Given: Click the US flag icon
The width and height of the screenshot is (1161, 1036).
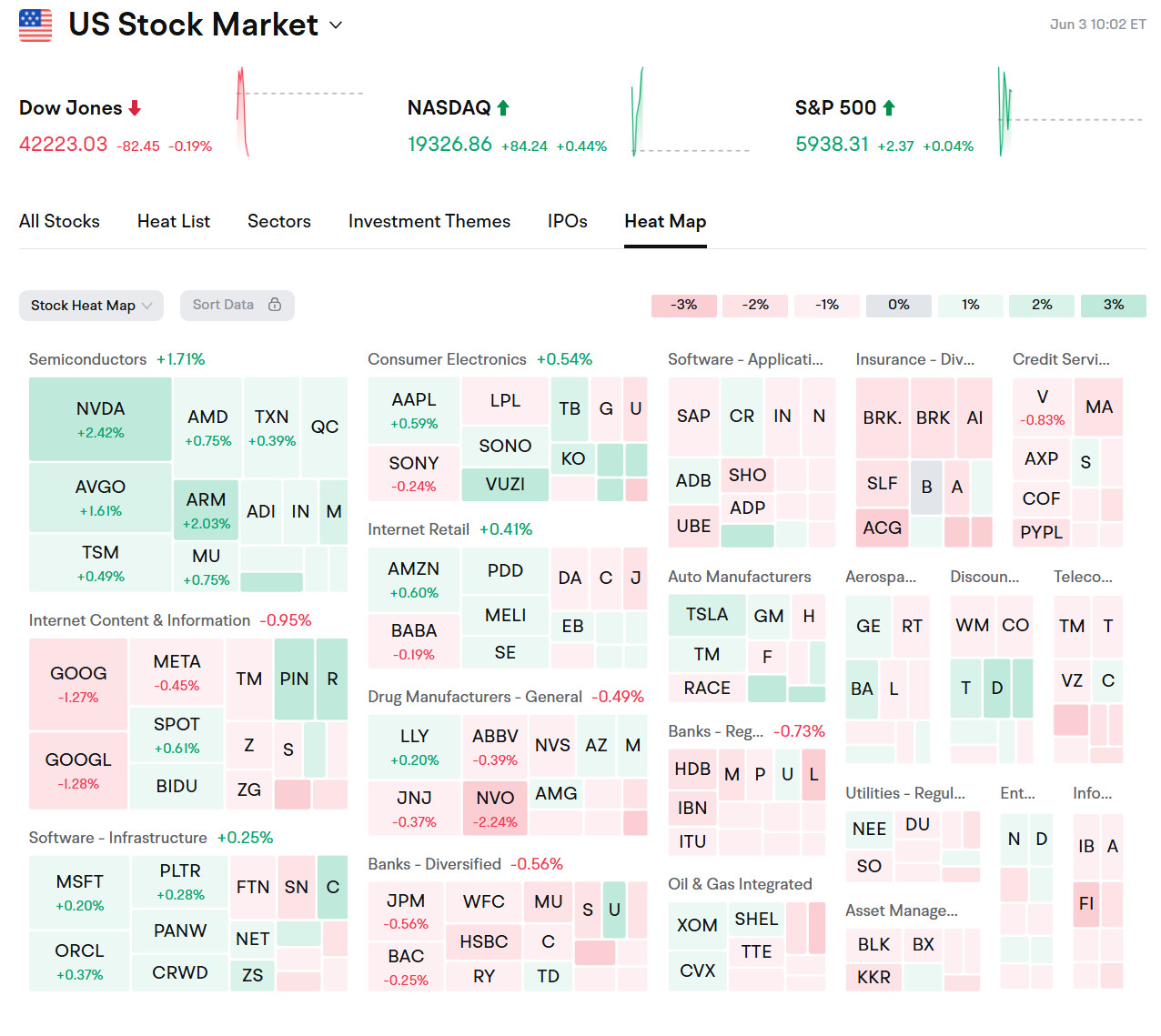Looking at the screenshot, I should [35, 25].
